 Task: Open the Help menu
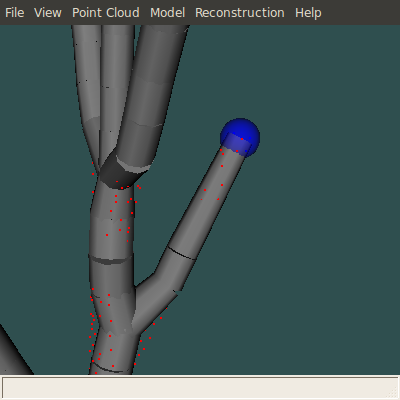(x=308, y=13)
